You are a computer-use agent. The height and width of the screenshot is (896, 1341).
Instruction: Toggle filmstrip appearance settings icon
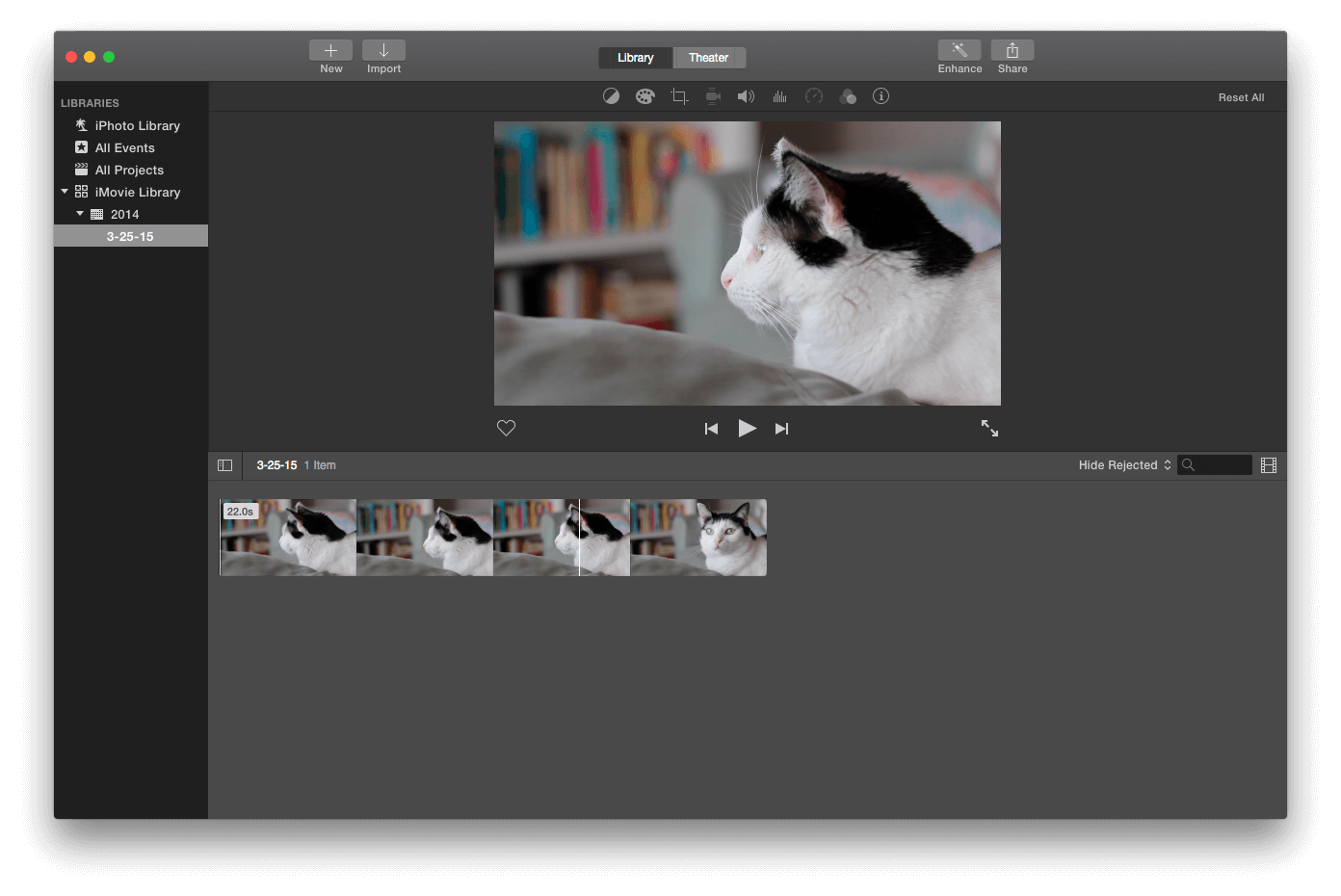[x=1268, y=464]
